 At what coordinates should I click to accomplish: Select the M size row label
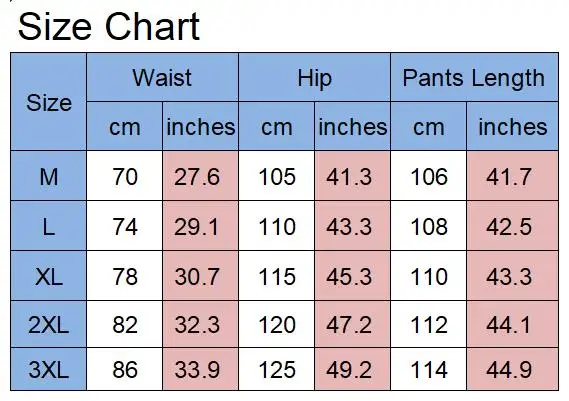point(49,176)
